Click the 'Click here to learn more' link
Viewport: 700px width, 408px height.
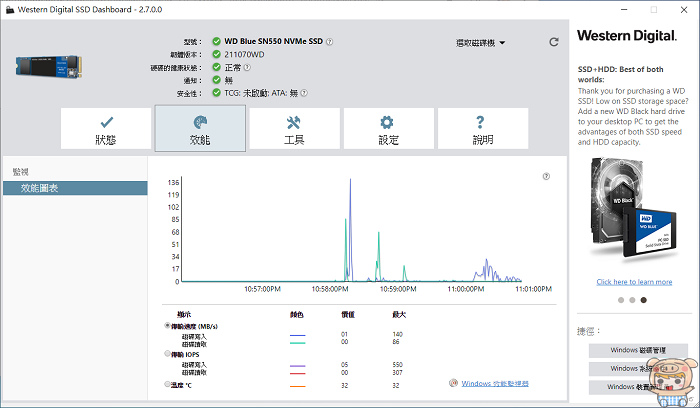(x=634, y=282)
